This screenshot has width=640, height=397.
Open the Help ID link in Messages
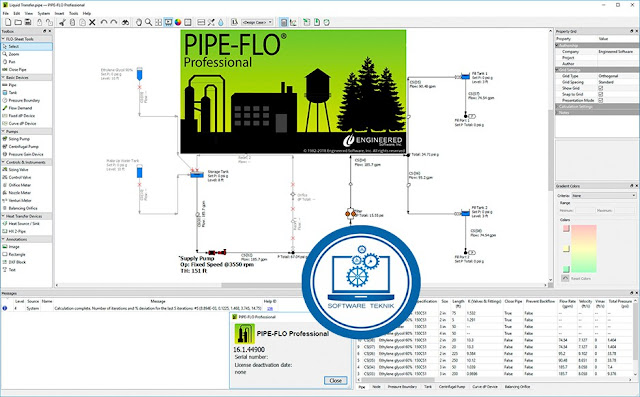click(269, 308)
